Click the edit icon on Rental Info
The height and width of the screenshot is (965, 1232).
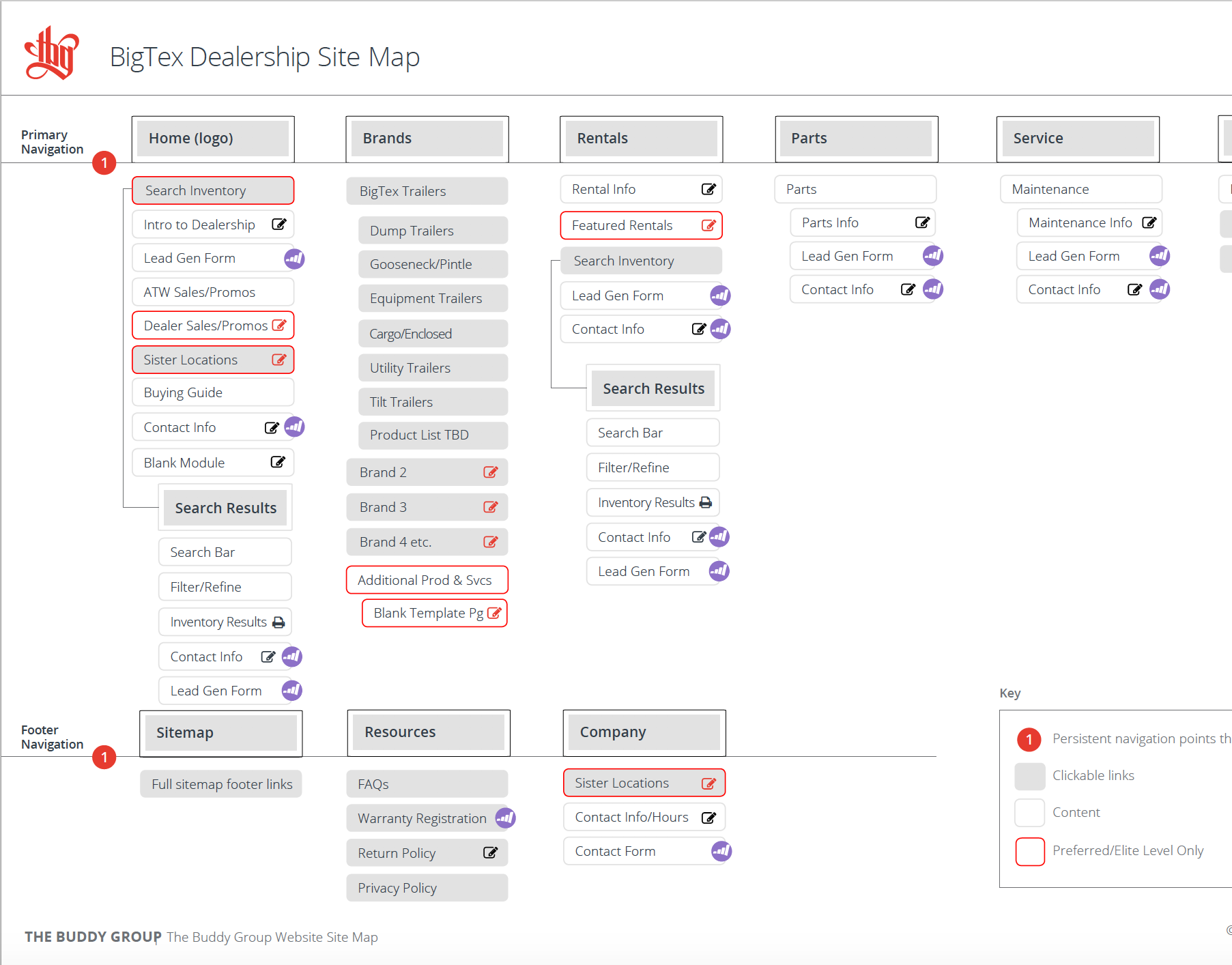[709, 189]
